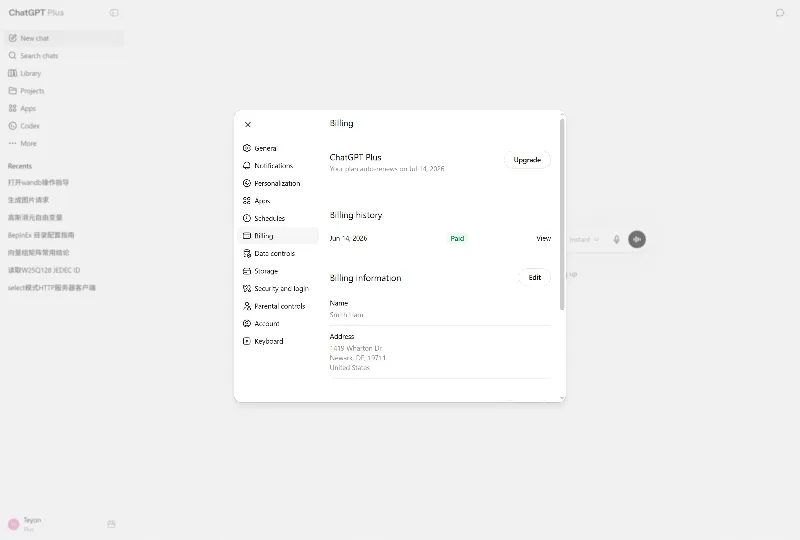Click the New chat pencil icon
800x540 pixels.
pos(13,38)
